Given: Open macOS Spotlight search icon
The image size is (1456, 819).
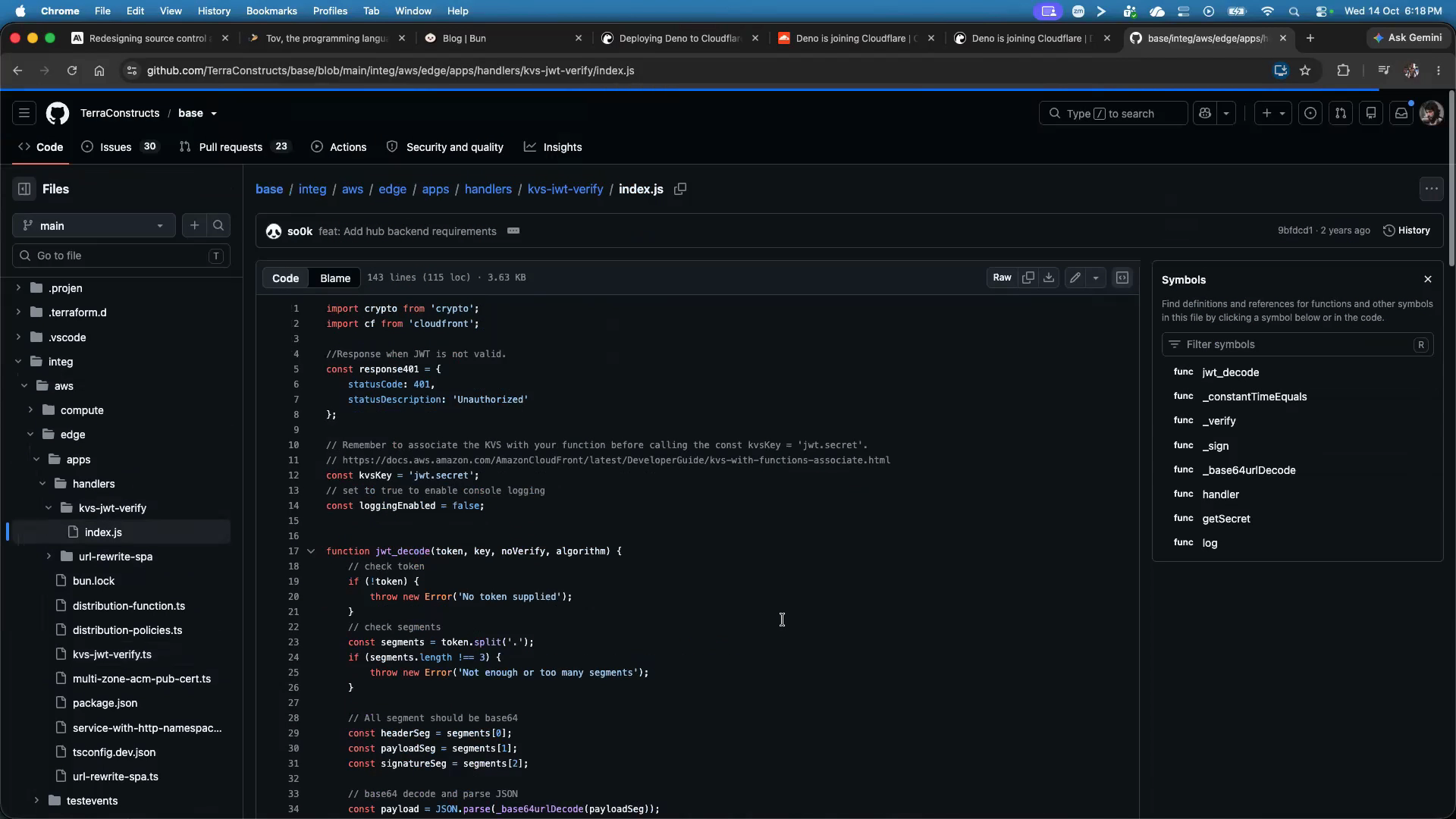Looking at the screenshot, I should (1294, 11).
